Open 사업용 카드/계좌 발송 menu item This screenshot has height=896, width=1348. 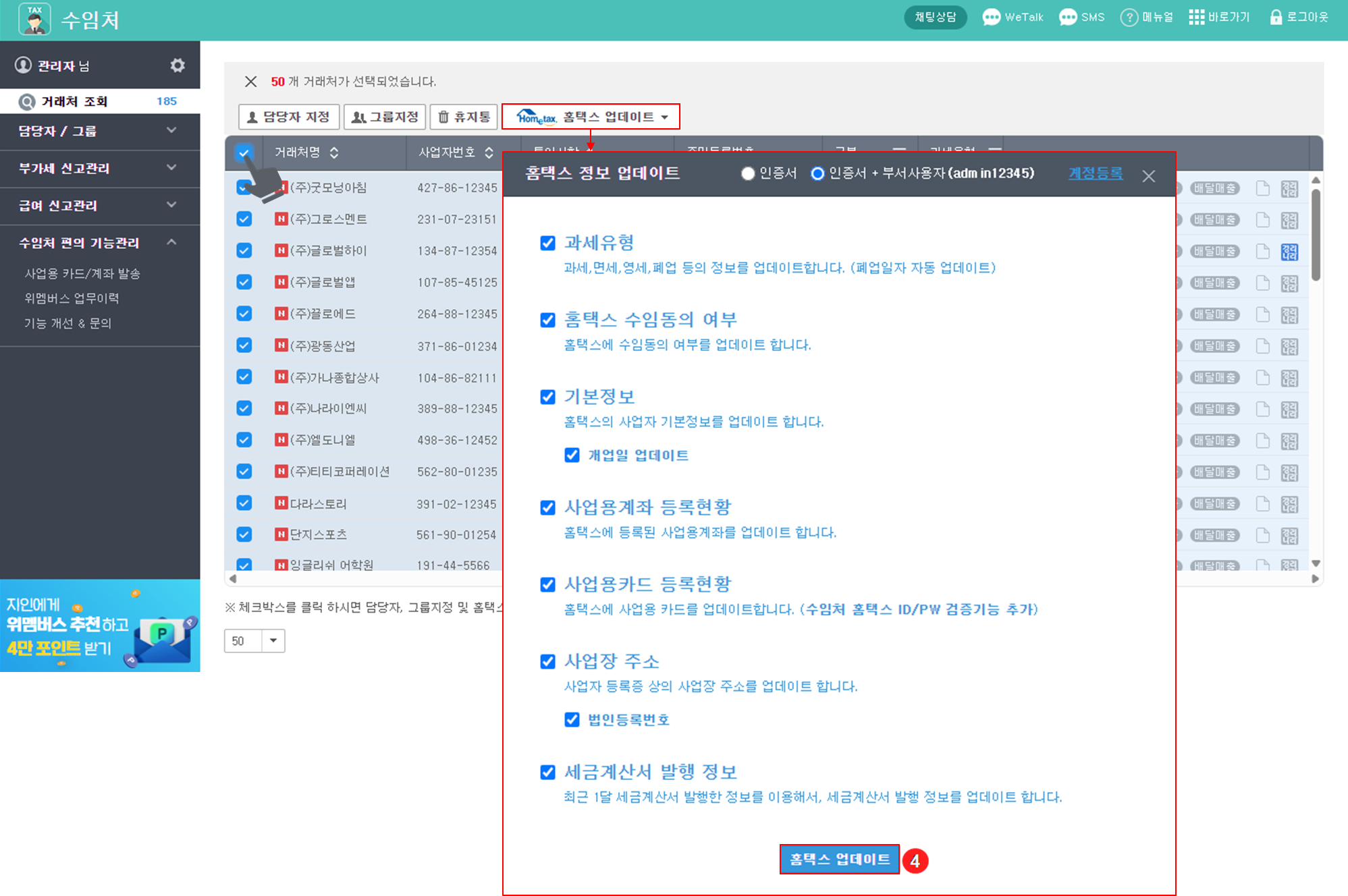82,273
